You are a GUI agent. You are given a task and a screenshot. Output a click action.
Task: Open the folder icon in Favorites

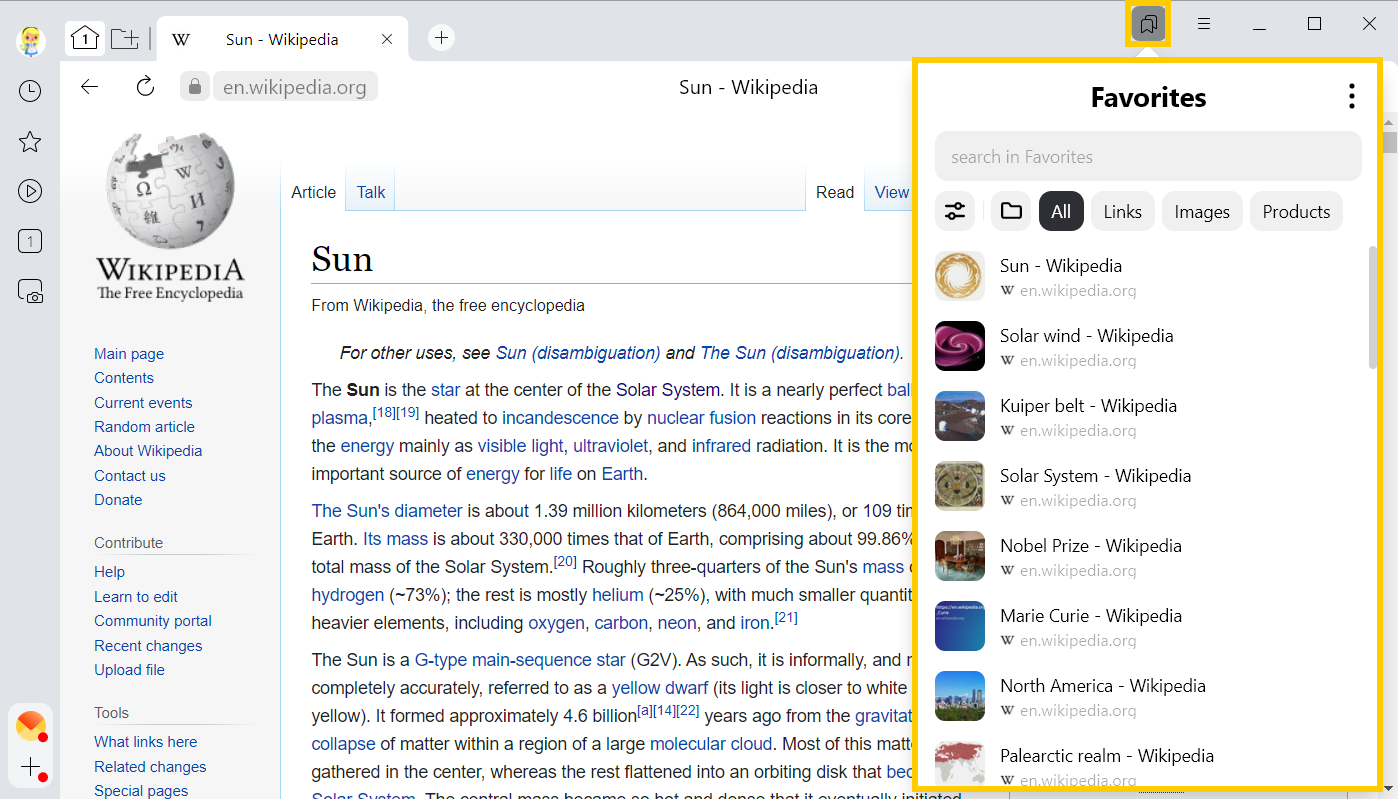tap(1011, 211)
